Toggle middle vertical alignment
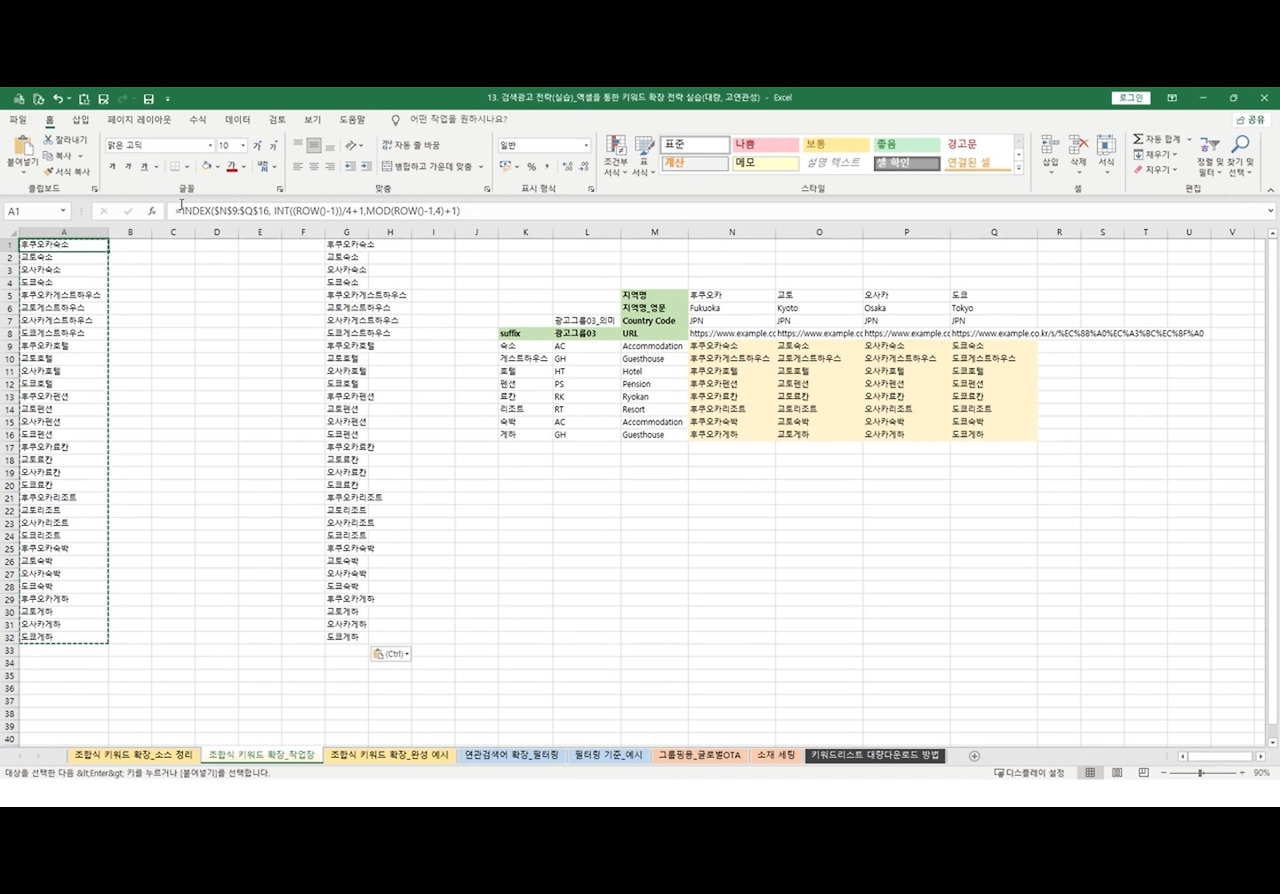Viewport: 1280px width, 894px height. tap(314, 145)
